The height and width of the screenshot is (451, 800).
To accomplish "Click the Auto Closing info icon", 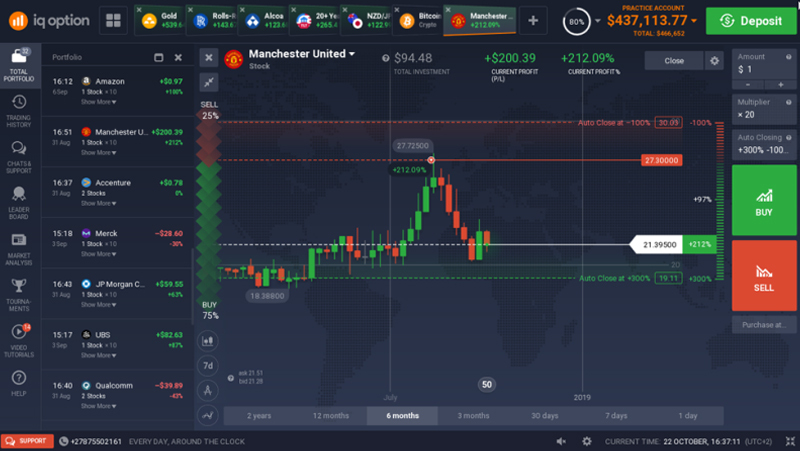I will pyautogui.click(x=788, y=137).
